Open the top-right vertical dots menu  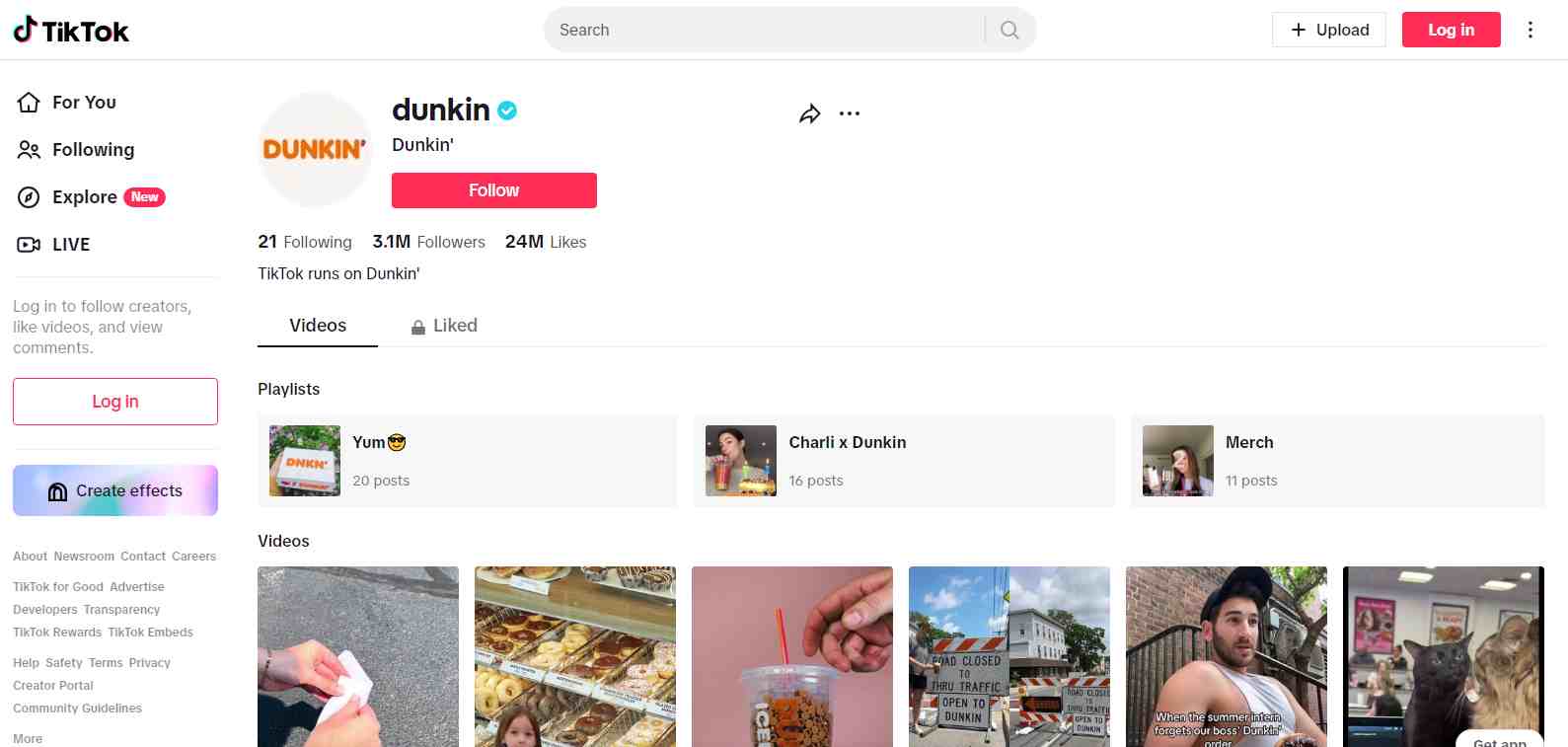(x=1531, y=30)
